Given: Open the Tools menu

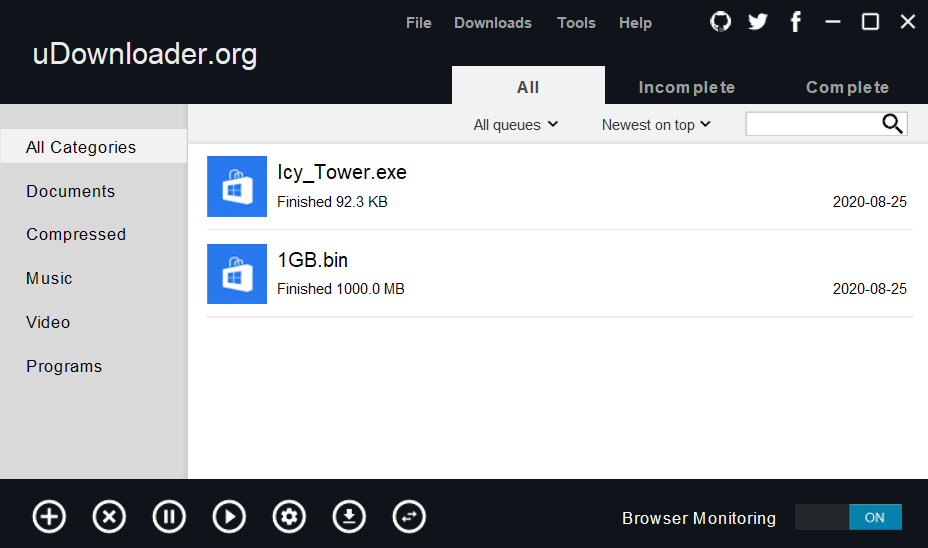Looking at the screenshot, I should pyautogui.click(x=576, y=23).
